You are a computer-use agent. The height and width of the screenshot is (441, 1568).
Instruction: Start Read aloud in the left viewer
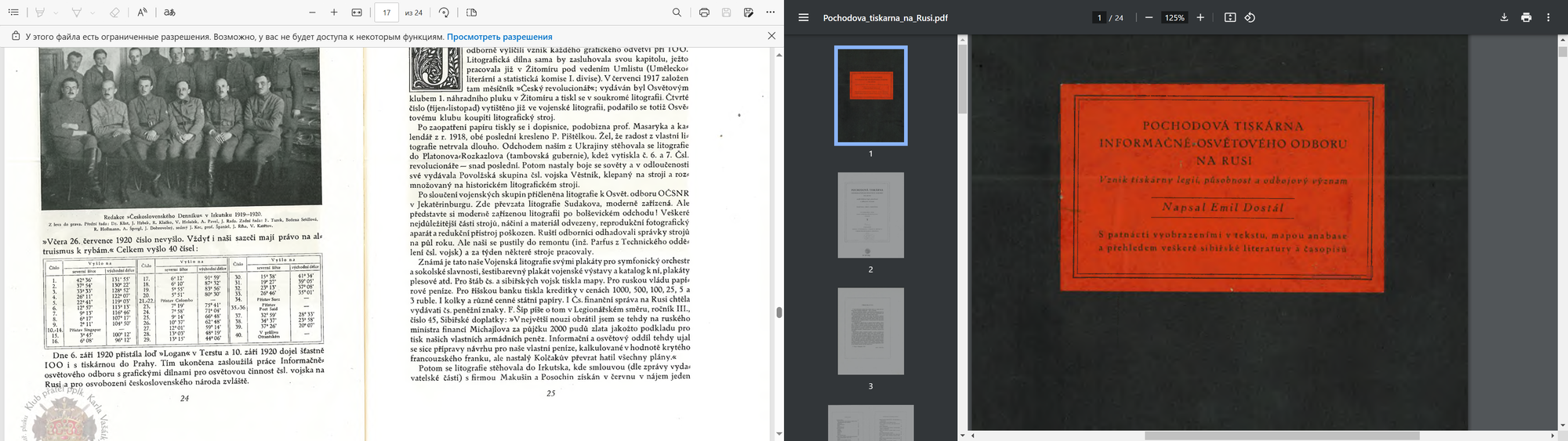pyautogui.click(x=142, y=13)
